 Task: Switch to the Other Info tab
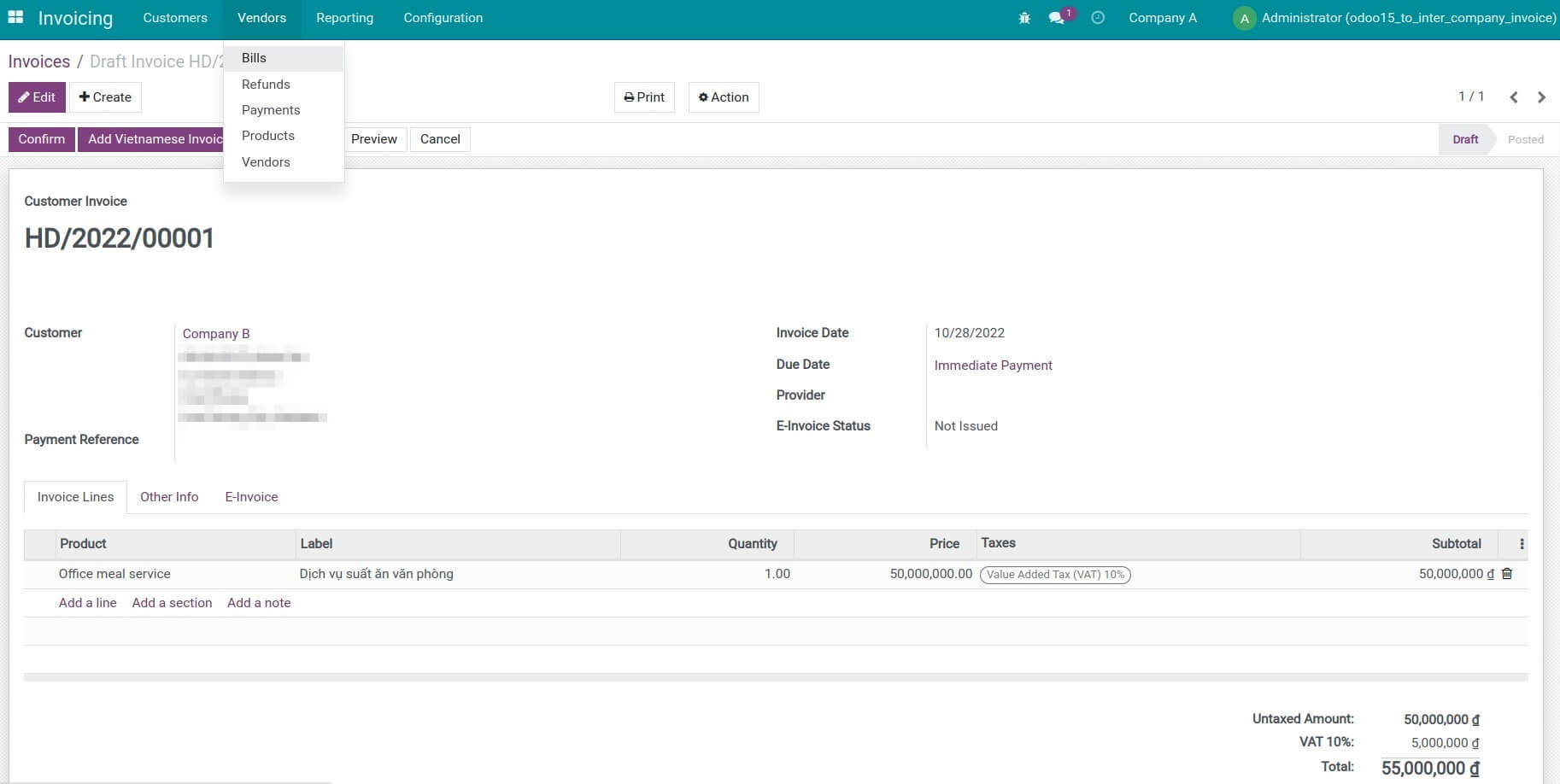tap(169, 496)
